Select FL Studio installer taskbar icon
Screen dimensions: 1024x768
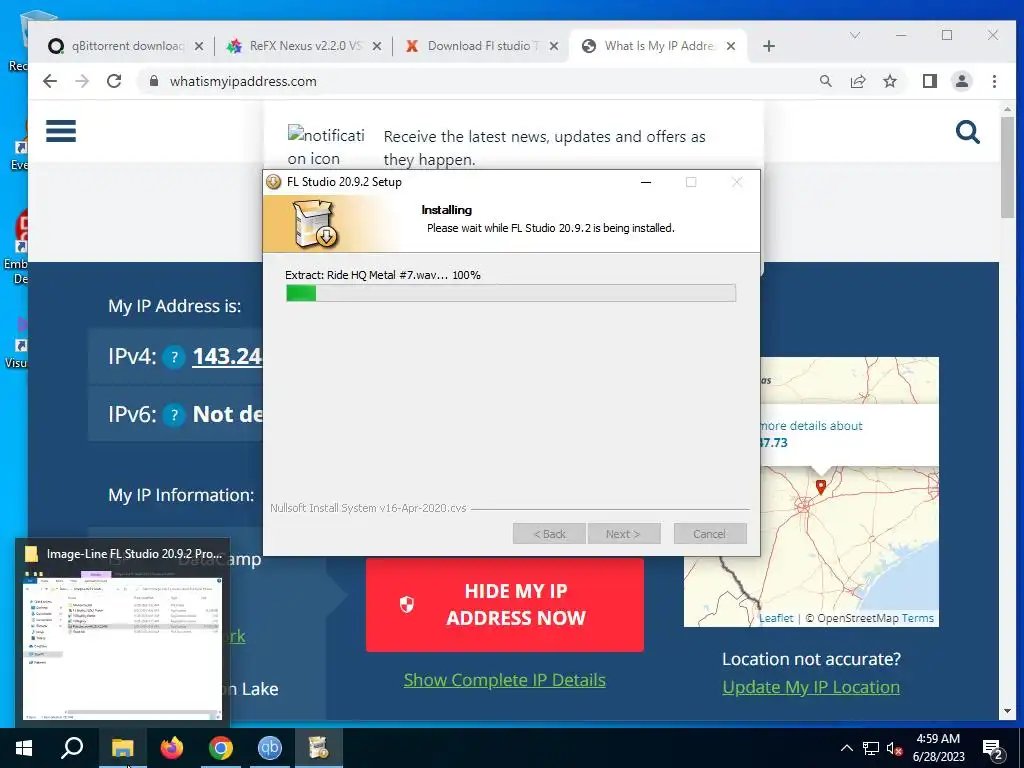pos(319,748)
